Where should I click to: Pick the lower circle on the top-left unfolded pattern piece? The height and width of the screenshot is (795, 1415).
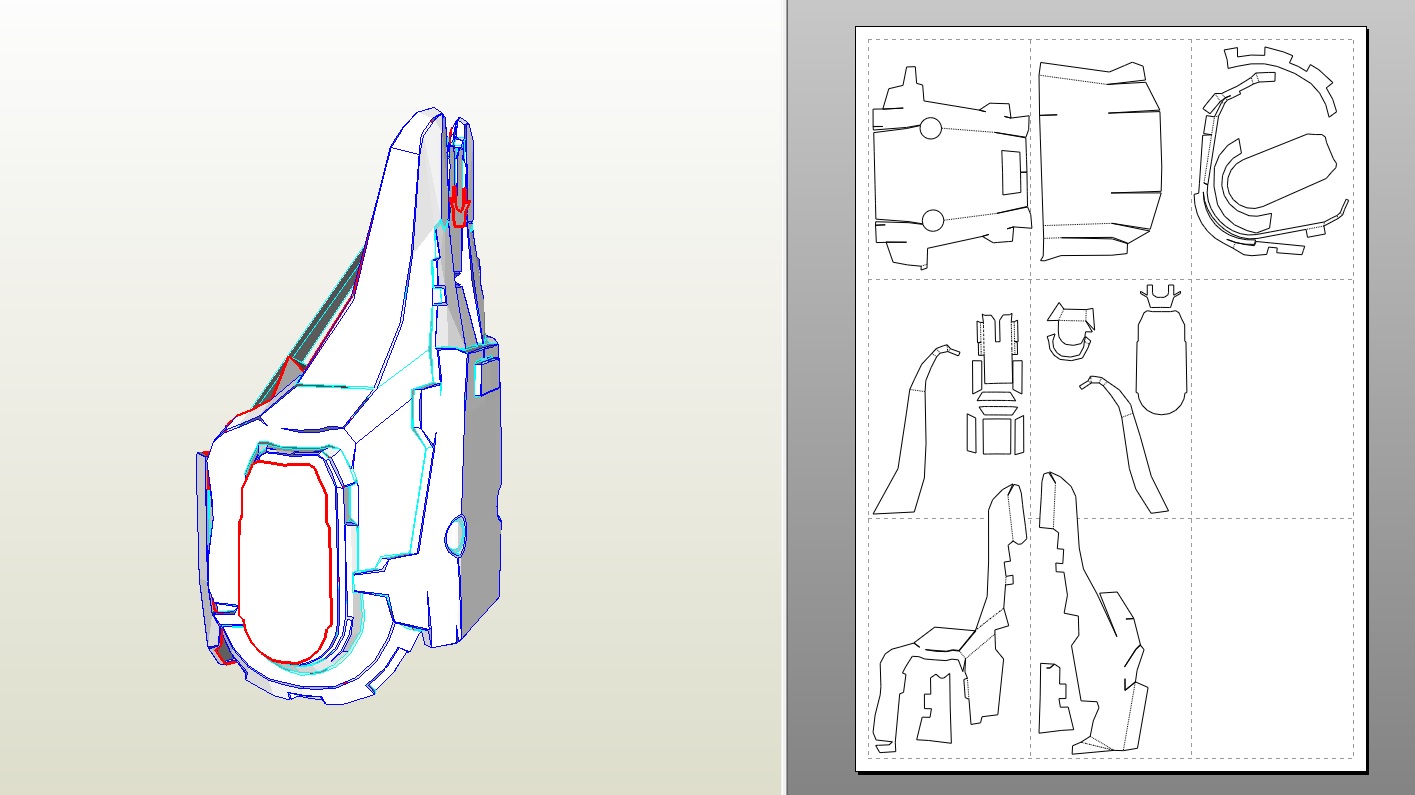932,220
